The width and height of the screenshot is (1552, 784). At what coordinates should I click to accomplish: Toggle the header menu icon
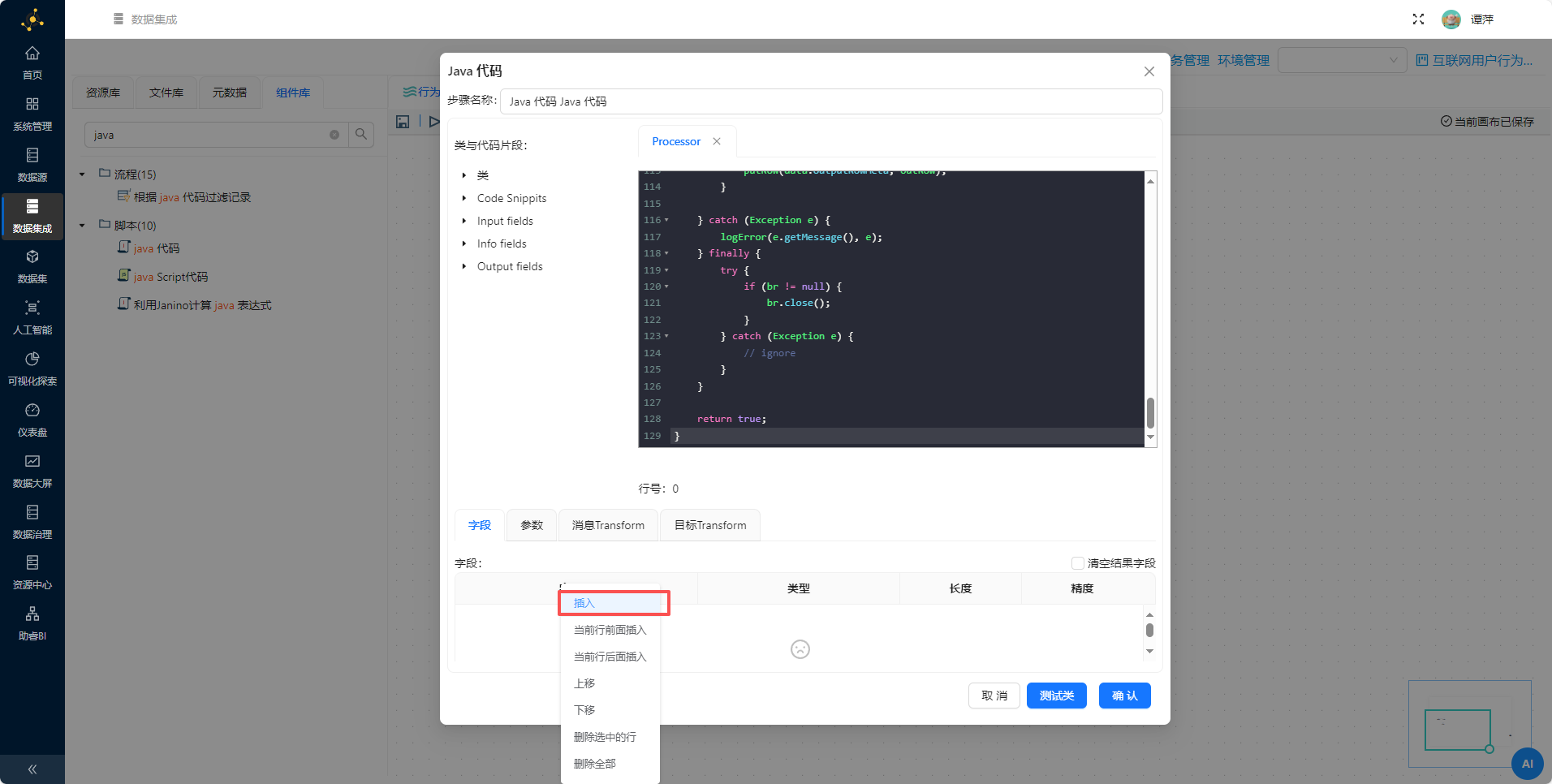(119, 19)
